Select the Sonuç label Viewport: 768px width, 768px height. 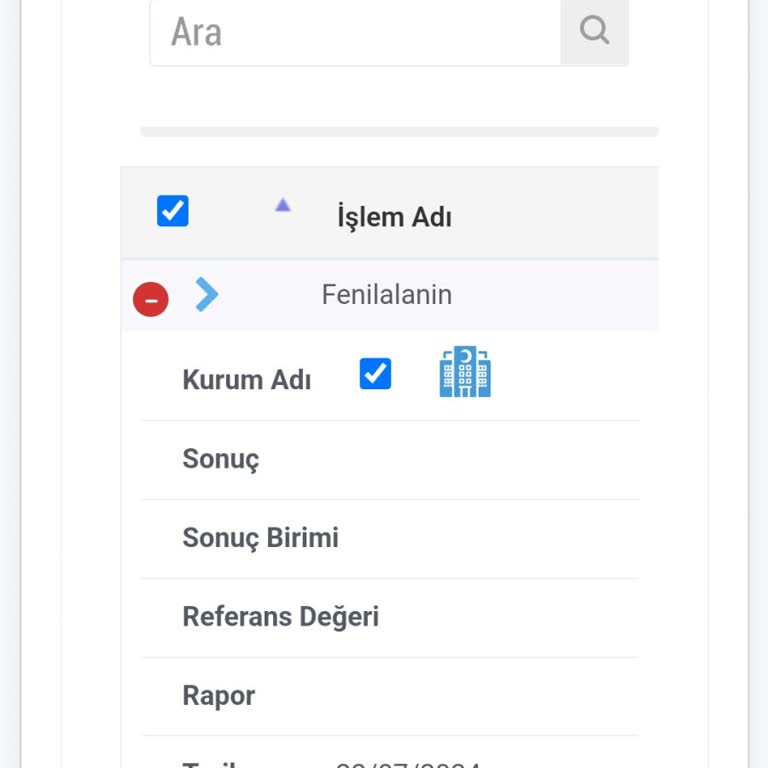[x=221, y=459]
